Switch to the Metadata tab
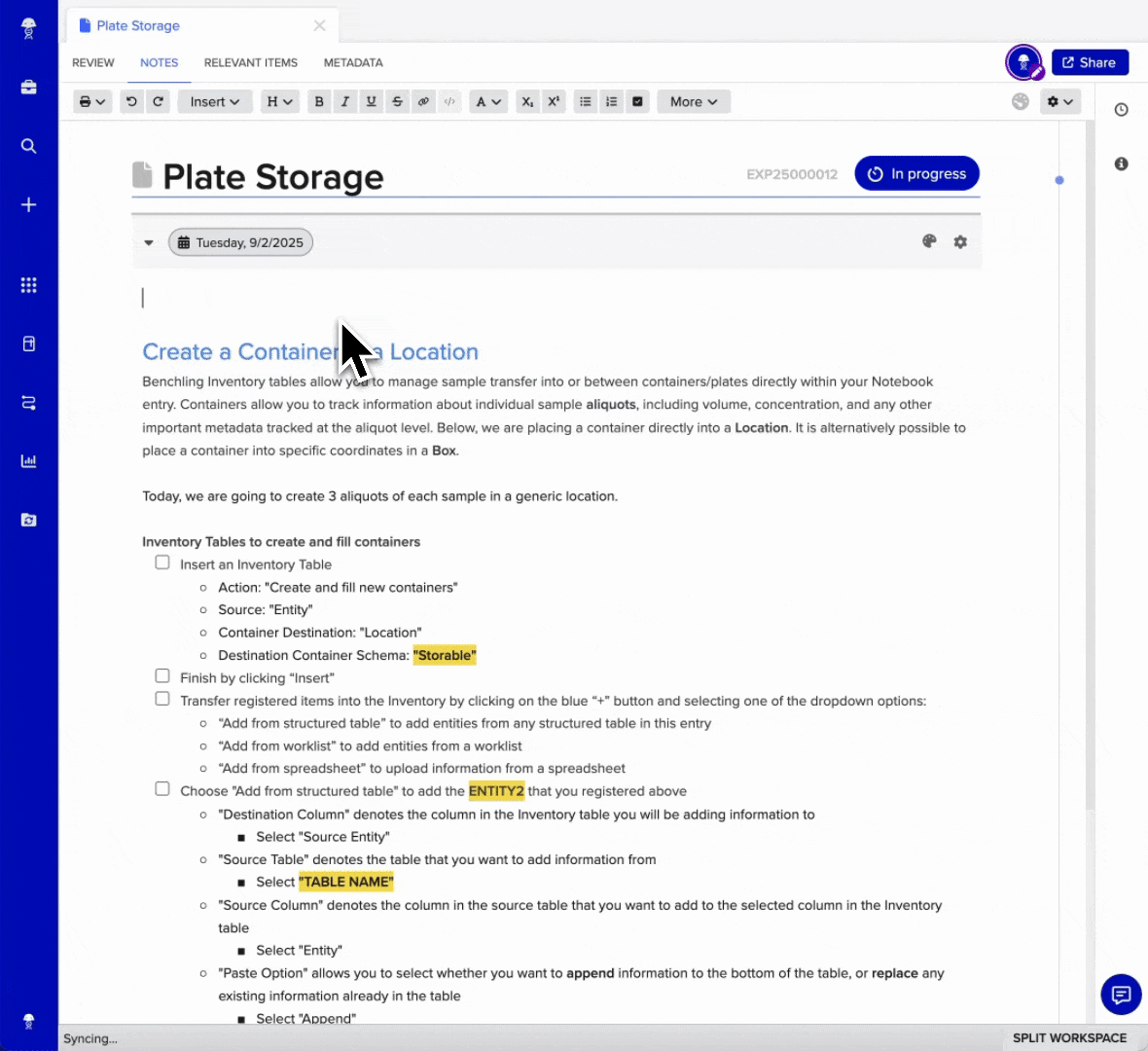The width and height of the screenshot is (1148, 1051). (353, 62)
